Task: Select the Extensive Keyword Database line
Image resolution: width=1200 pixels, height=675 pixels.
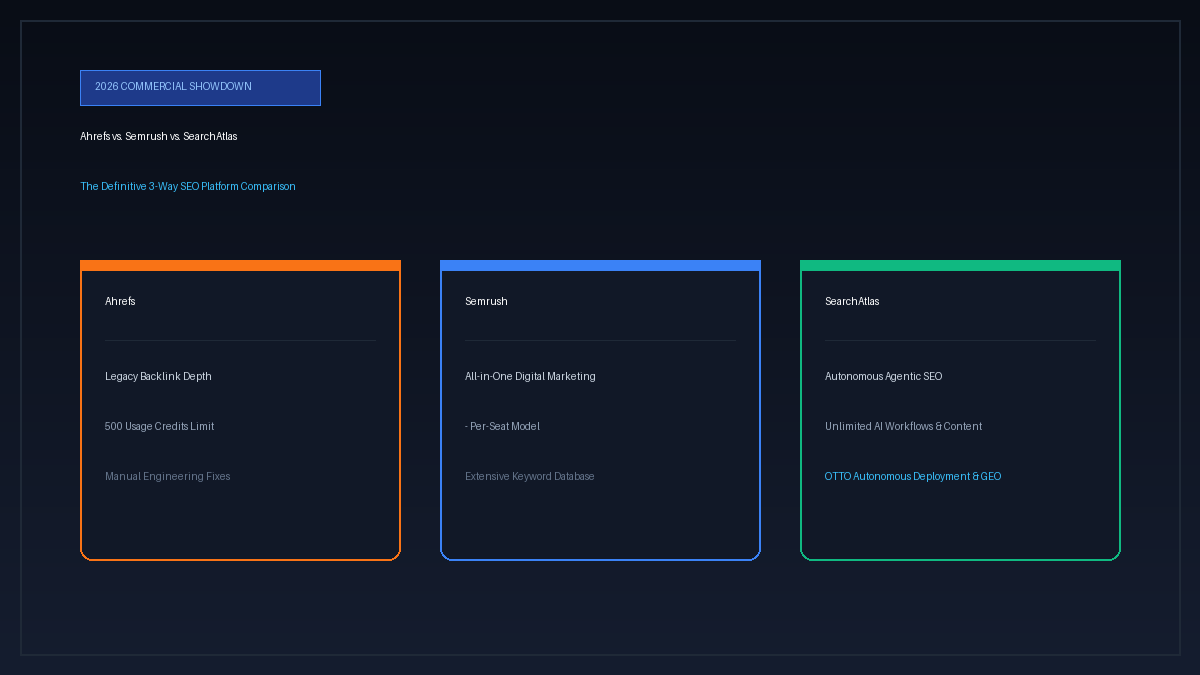Action: (x=530, y=476)
